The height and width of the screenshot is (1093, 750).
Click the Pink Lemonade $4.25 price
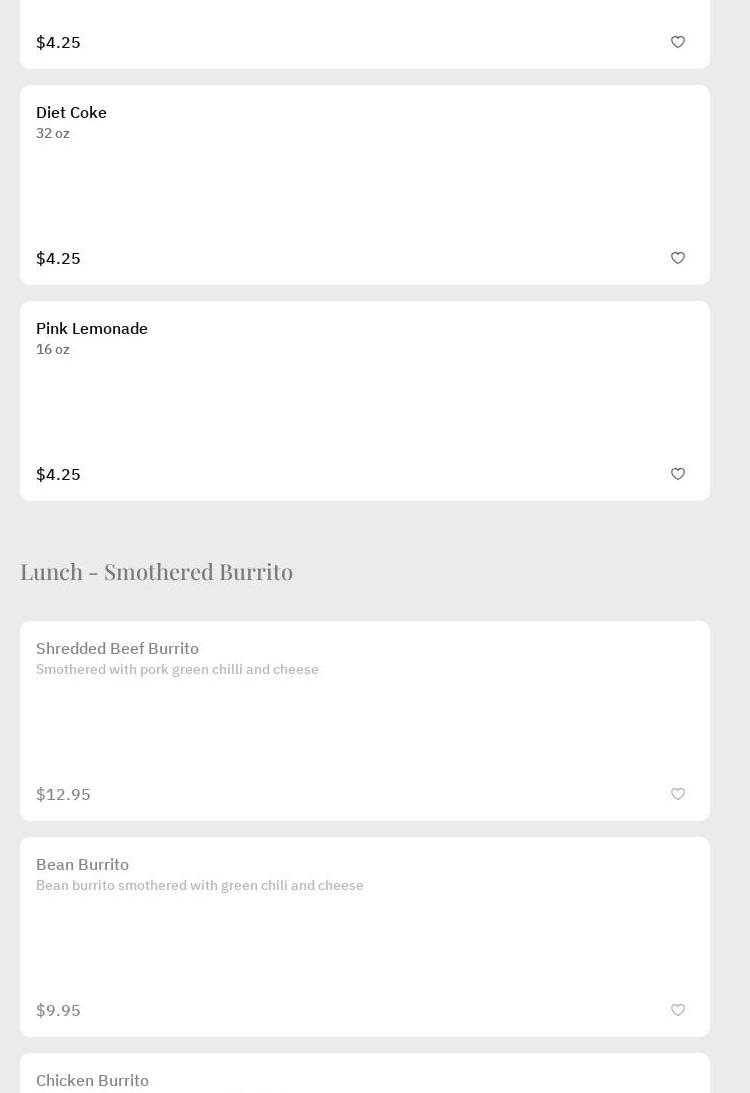coord(58,474)
